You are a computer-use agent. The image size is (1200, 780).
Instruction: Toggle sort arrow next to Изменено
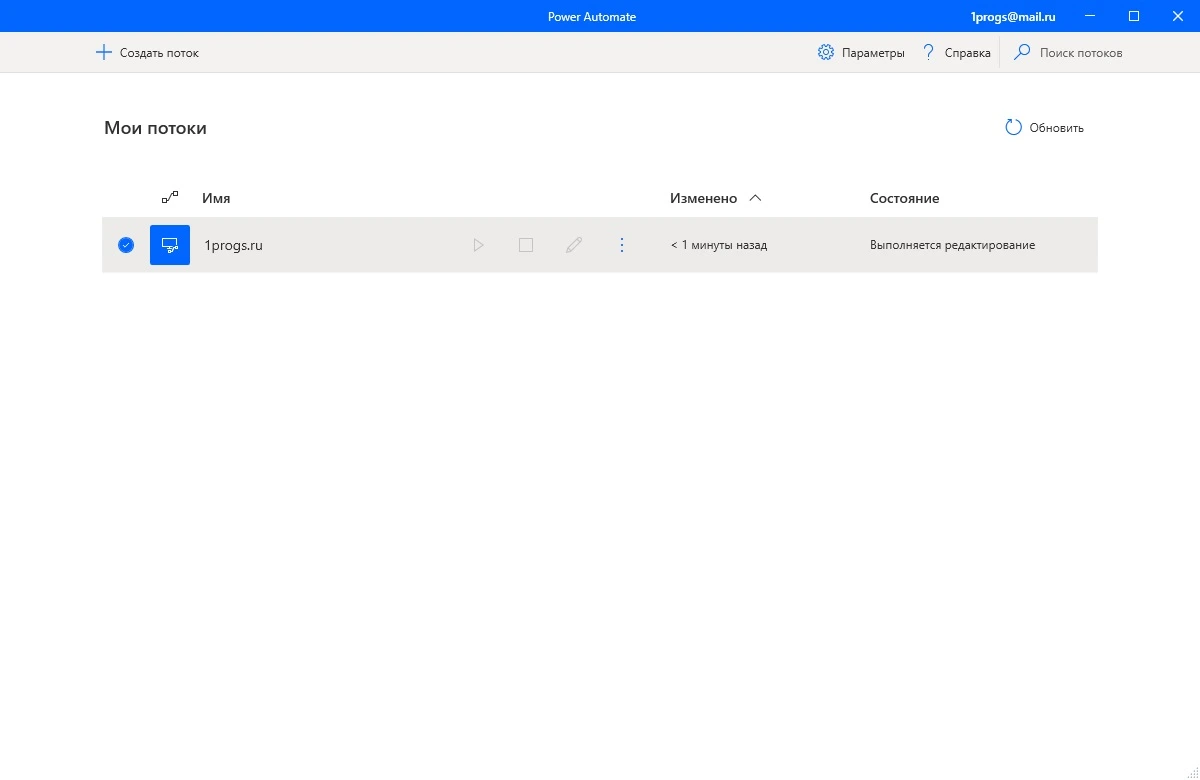pyautogui.click(x=755, y=198)
